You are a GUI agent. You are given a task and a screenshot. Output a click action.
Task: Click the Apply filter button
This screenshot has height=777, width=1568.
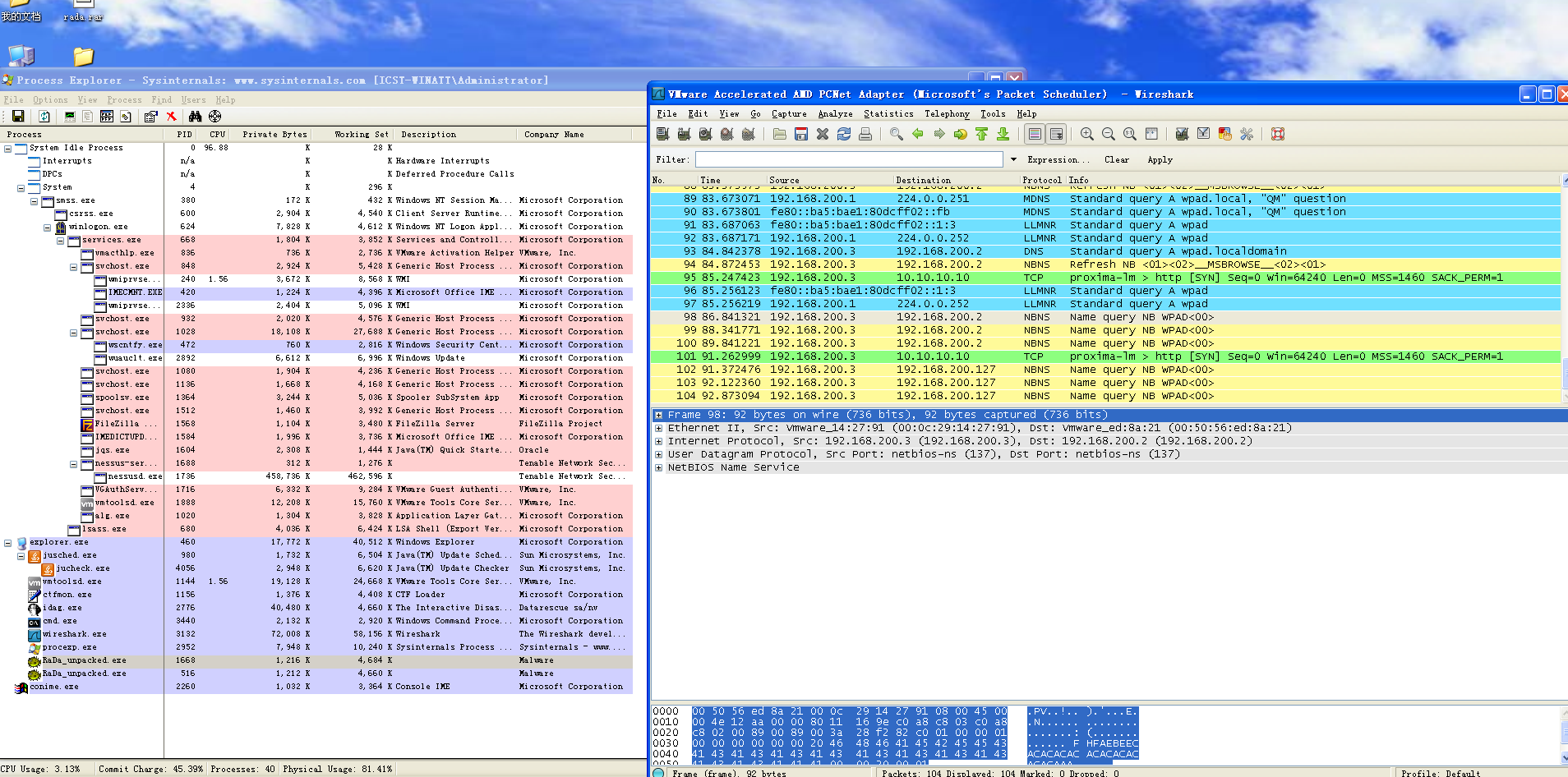pos(1160,160)
